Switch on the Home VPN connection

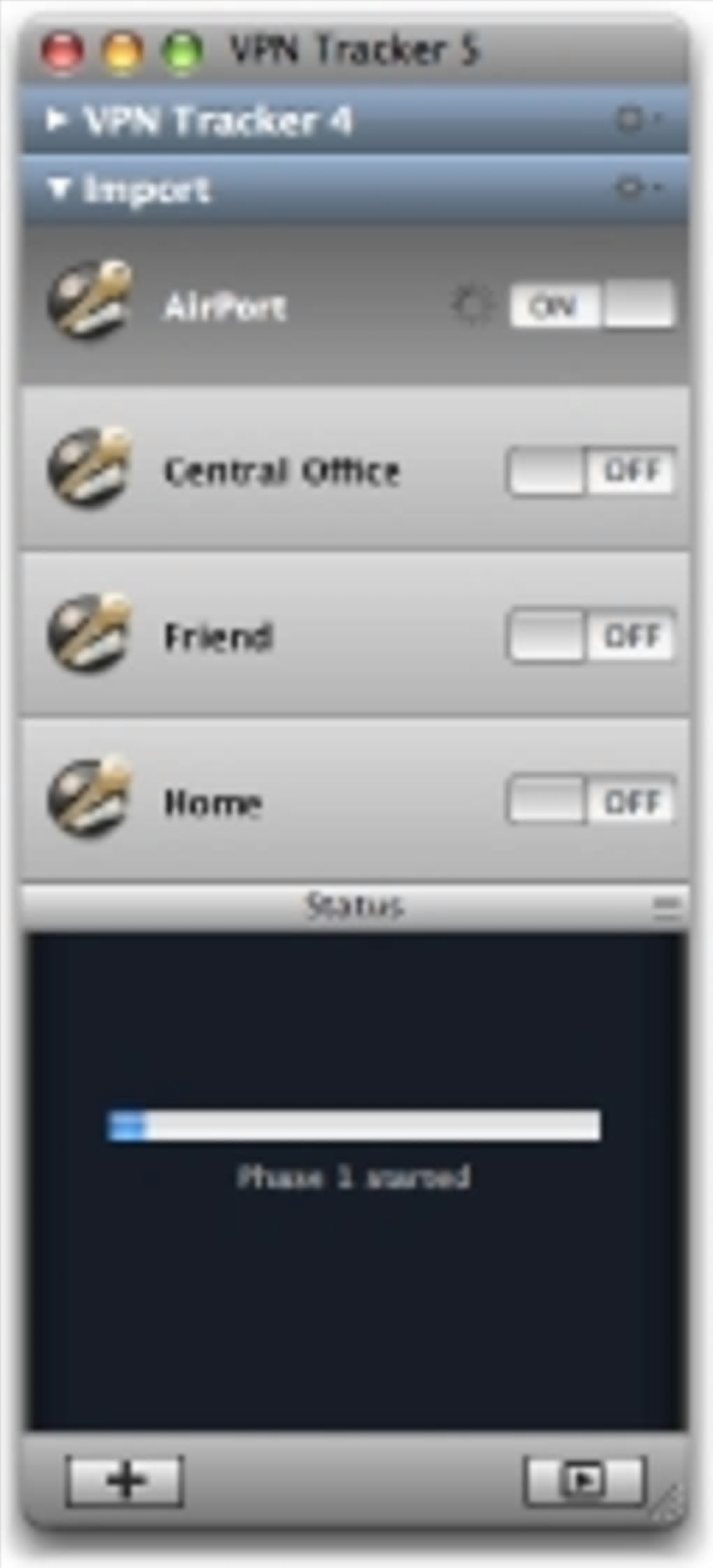592,801
